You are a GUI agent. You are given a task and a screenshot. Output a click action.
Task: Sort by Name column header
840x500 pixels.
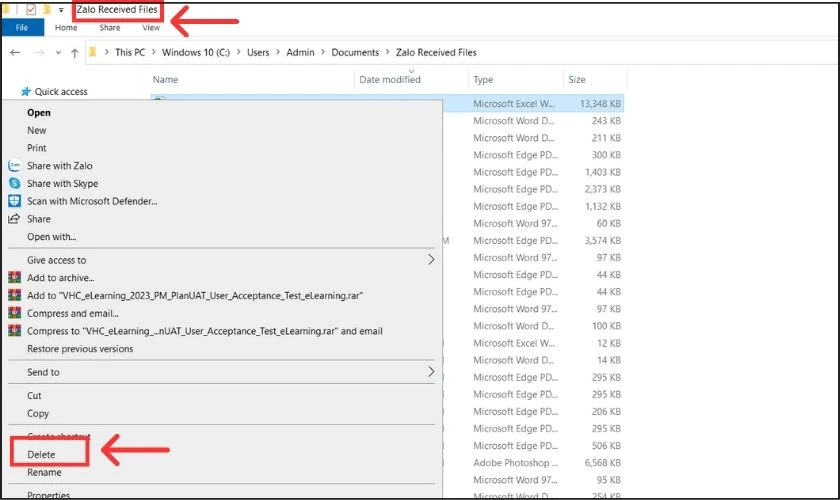point(165,79)
